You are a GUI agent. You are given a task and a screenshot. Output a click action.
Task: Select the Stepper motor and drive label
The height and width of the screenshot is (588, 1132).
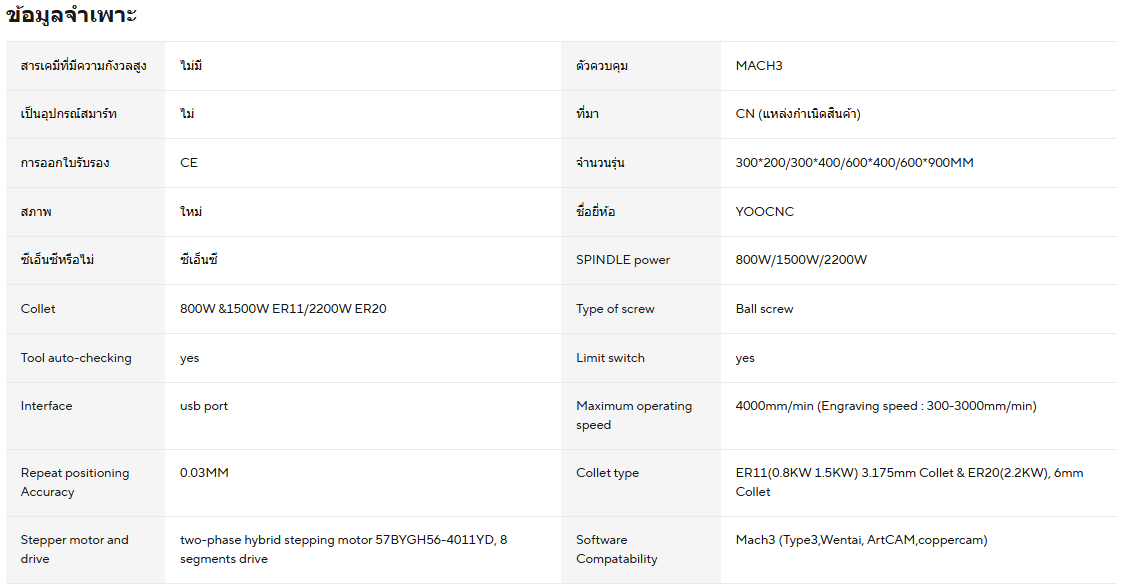74,549
